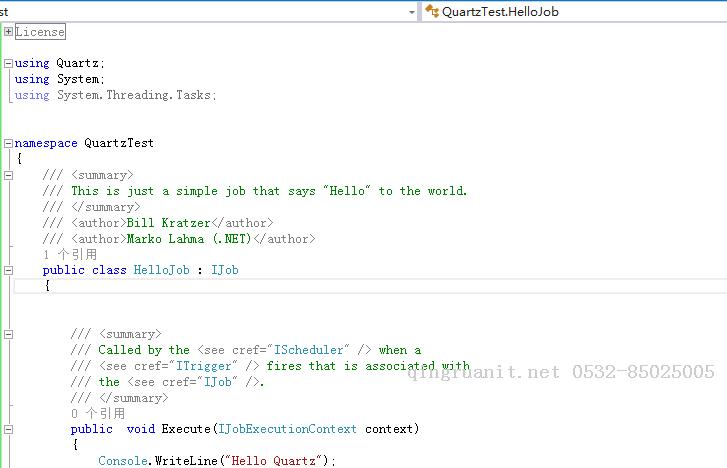Image resolution: width=727 pixels, height=468 pixels.
Task: Click the IScheduler cref reference
Action: tap(309, 350)
